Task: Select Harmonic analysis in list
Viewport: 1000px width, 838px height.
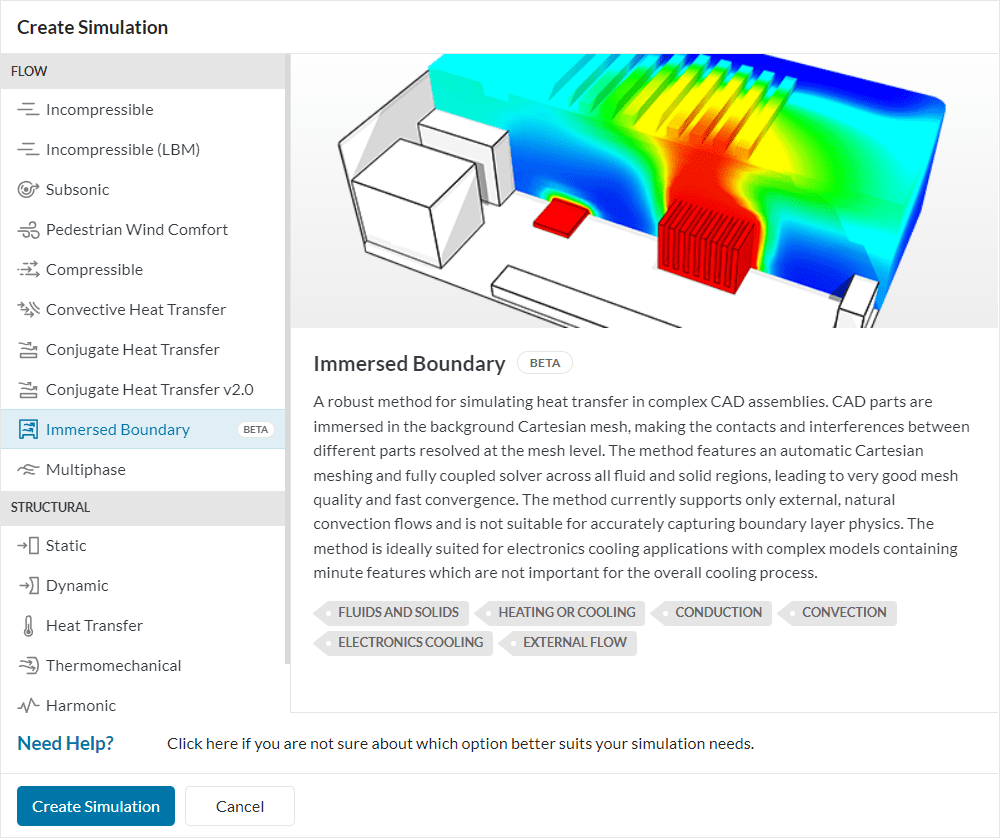Action: click(80, 706)
